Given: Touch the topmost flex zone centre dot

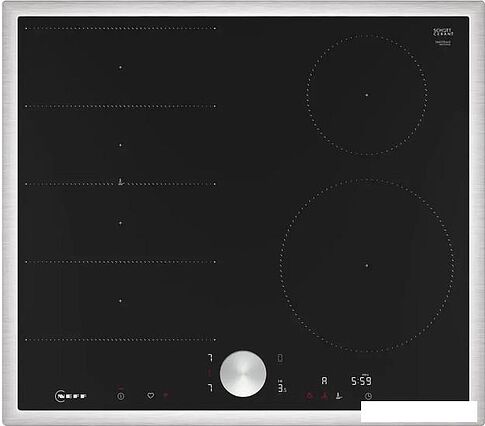Looking at the screenshot, I should click(120, 67).
